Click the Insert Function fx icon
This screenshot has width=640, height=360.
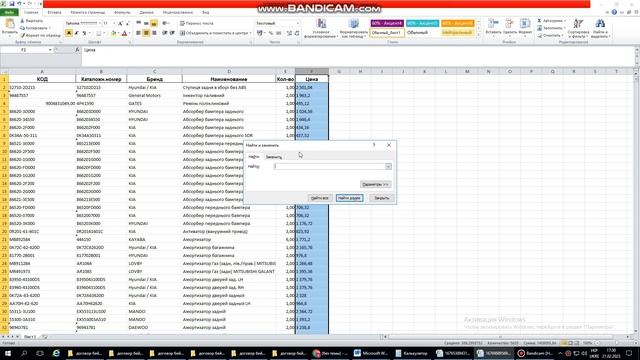coord(77,50)
